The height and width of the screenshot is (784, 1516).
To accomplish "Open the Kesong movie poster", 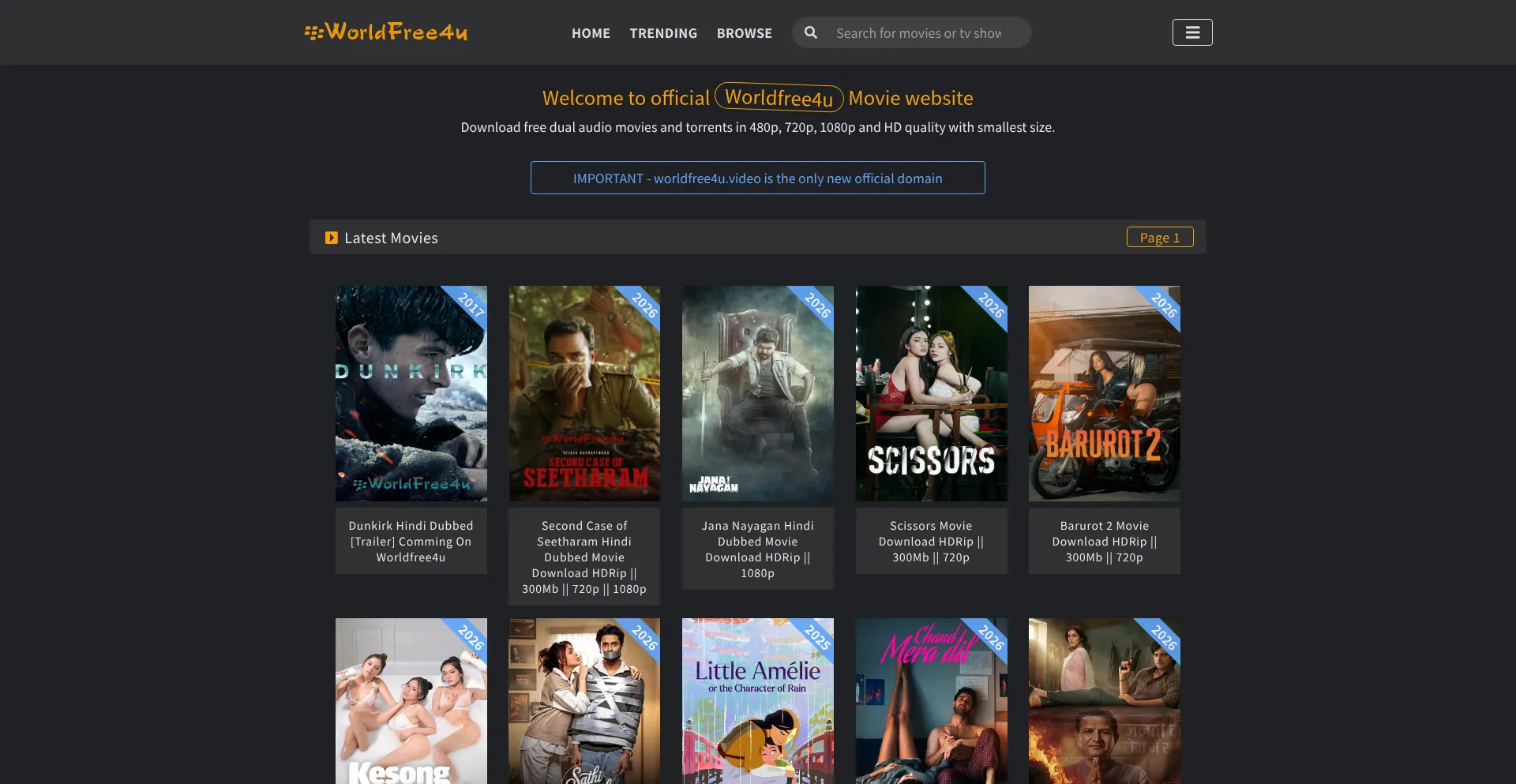I will (411, 701).
